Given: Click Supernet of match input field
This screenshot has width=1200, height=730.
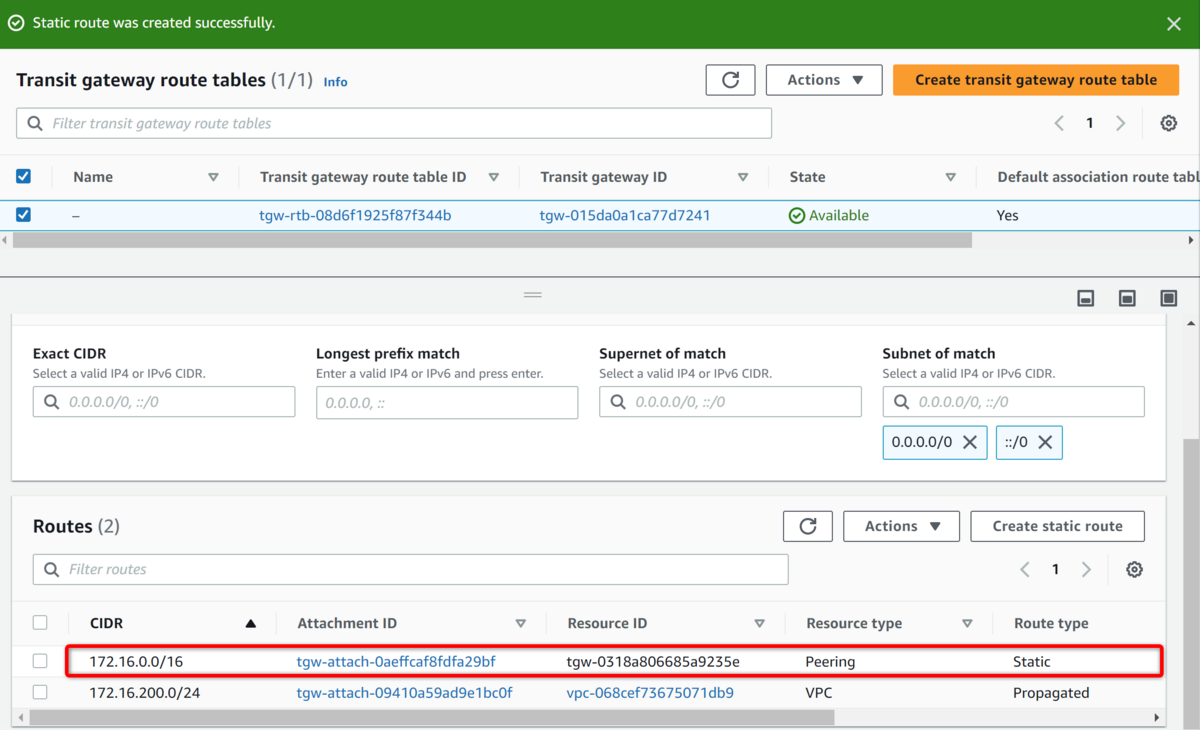Looking at the screenshot, I should (x=730, y=402).
